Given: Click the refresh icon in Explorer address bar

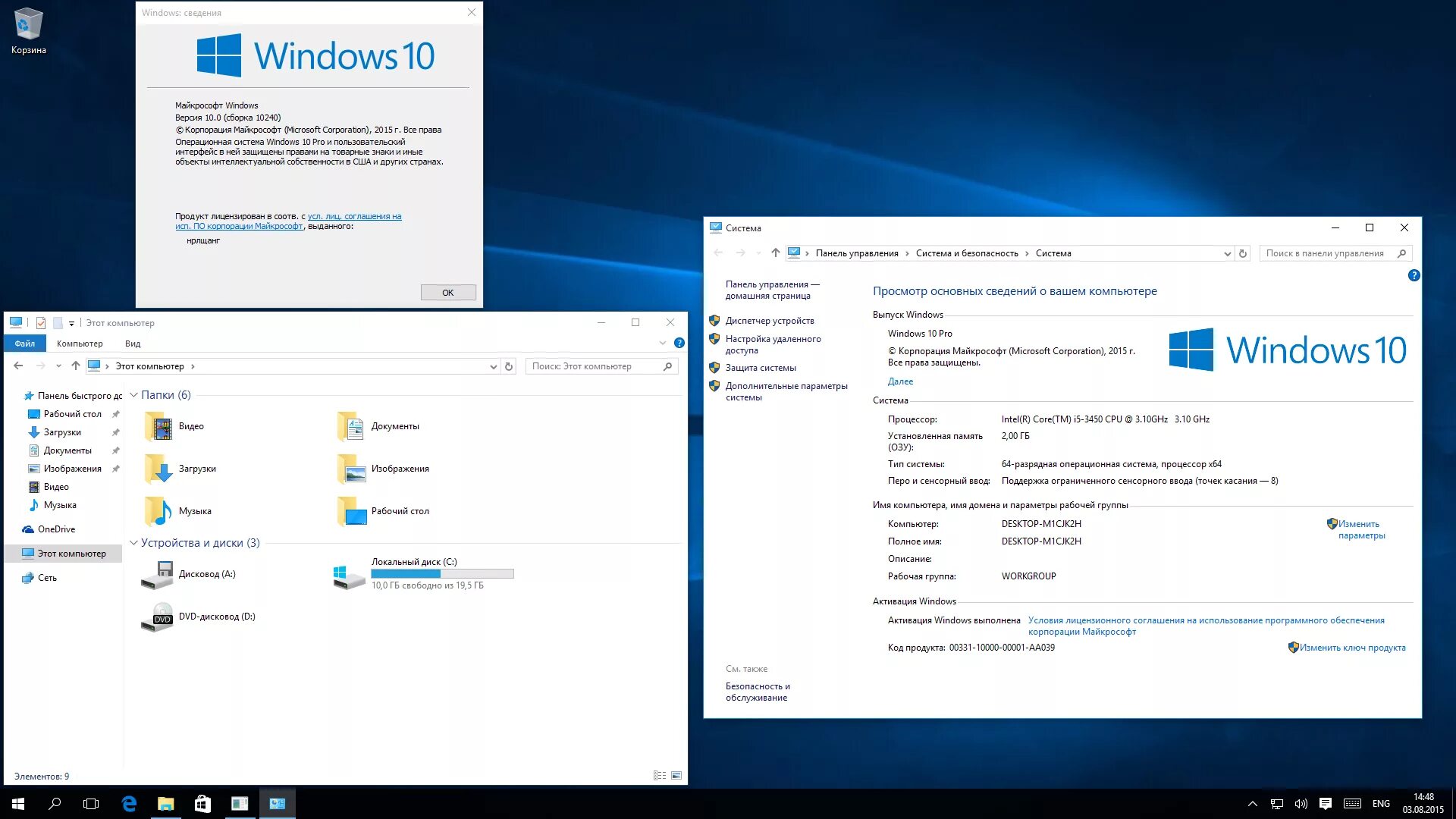Looking at the screenshot, I should coord(509,366).
